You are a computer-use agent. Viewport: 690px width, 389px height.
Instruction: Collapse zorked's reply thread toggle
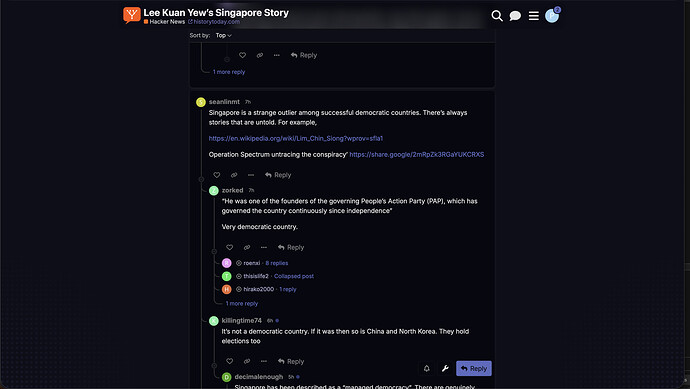[x=214, y=252]
